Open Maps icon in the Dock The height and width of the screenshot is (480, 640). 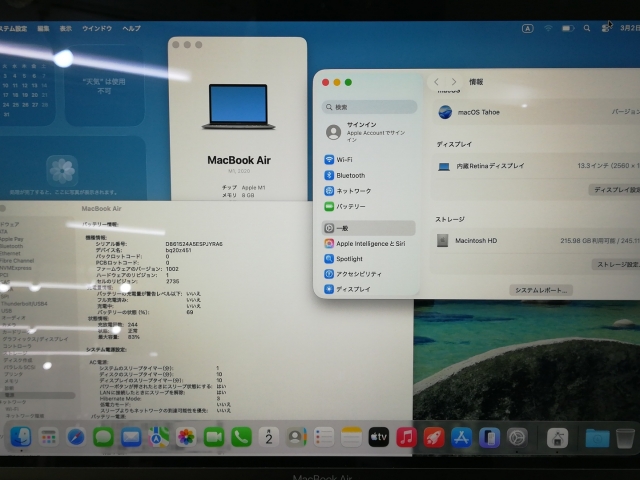tap(158, 438)
